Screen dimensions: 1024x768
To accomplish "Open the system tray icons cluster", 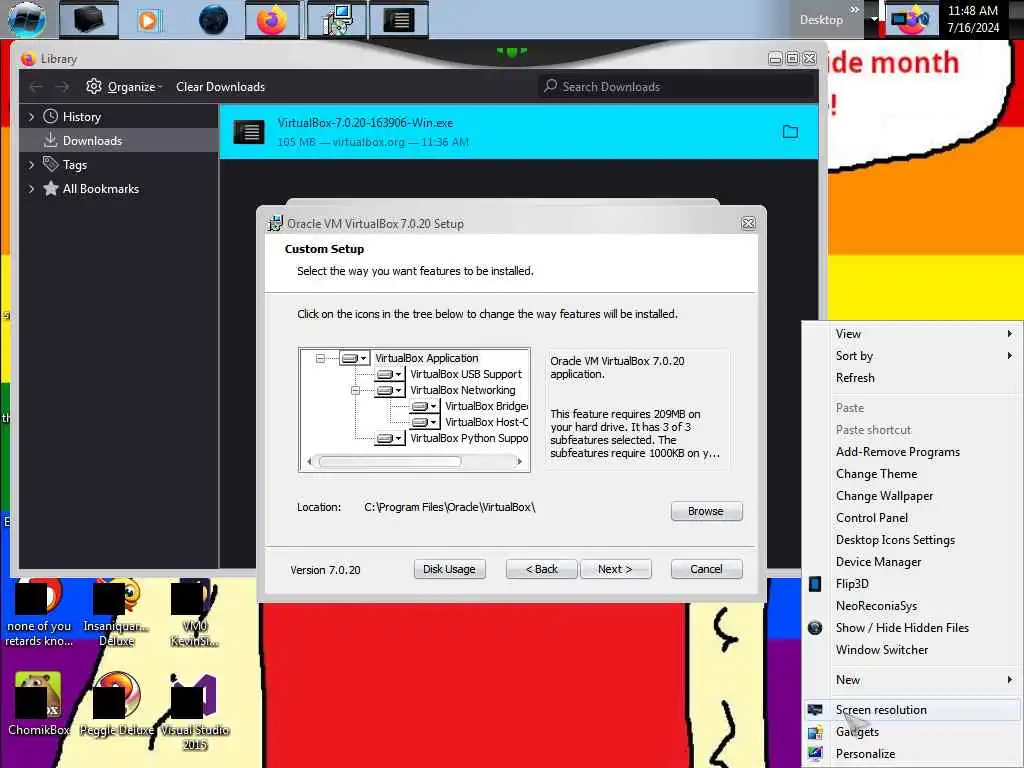I will pos(910,20).
